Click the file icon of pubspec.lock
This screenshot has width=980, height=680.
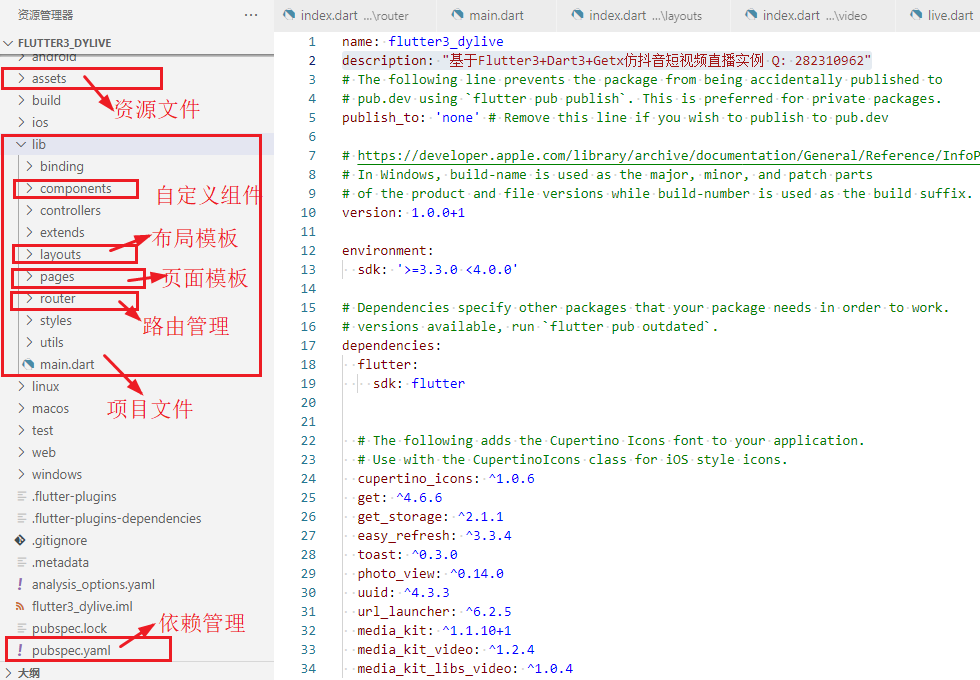click(x=22, y=628)
